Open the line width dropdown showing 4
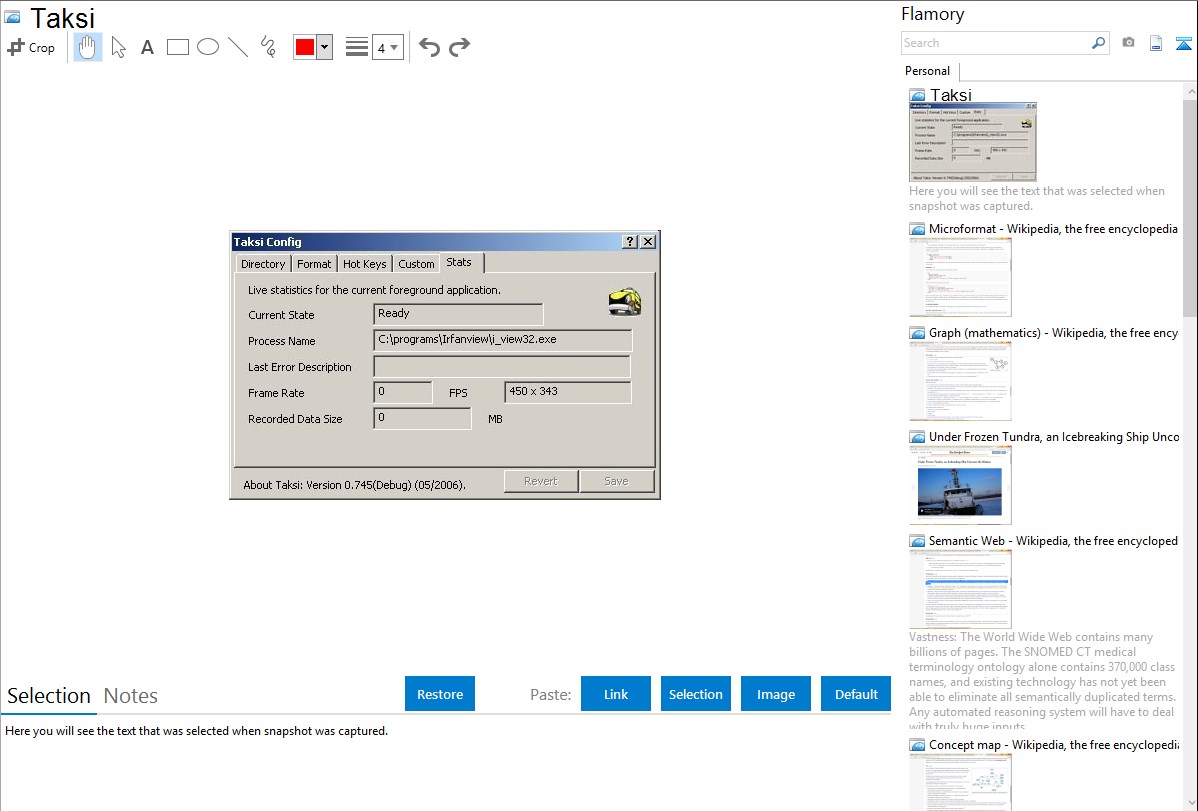 pos(387,47)
